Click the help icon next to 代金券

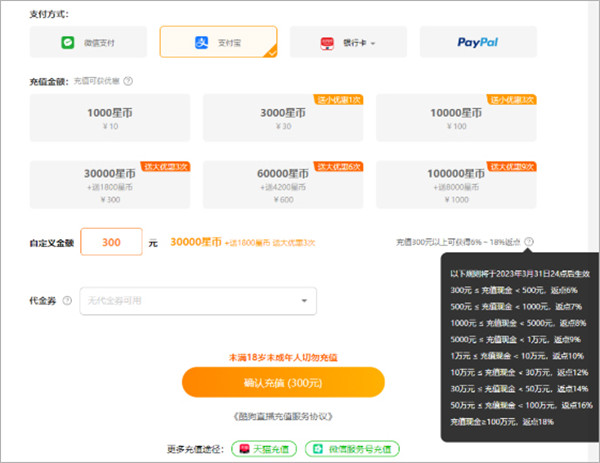(x=67, y=300)
